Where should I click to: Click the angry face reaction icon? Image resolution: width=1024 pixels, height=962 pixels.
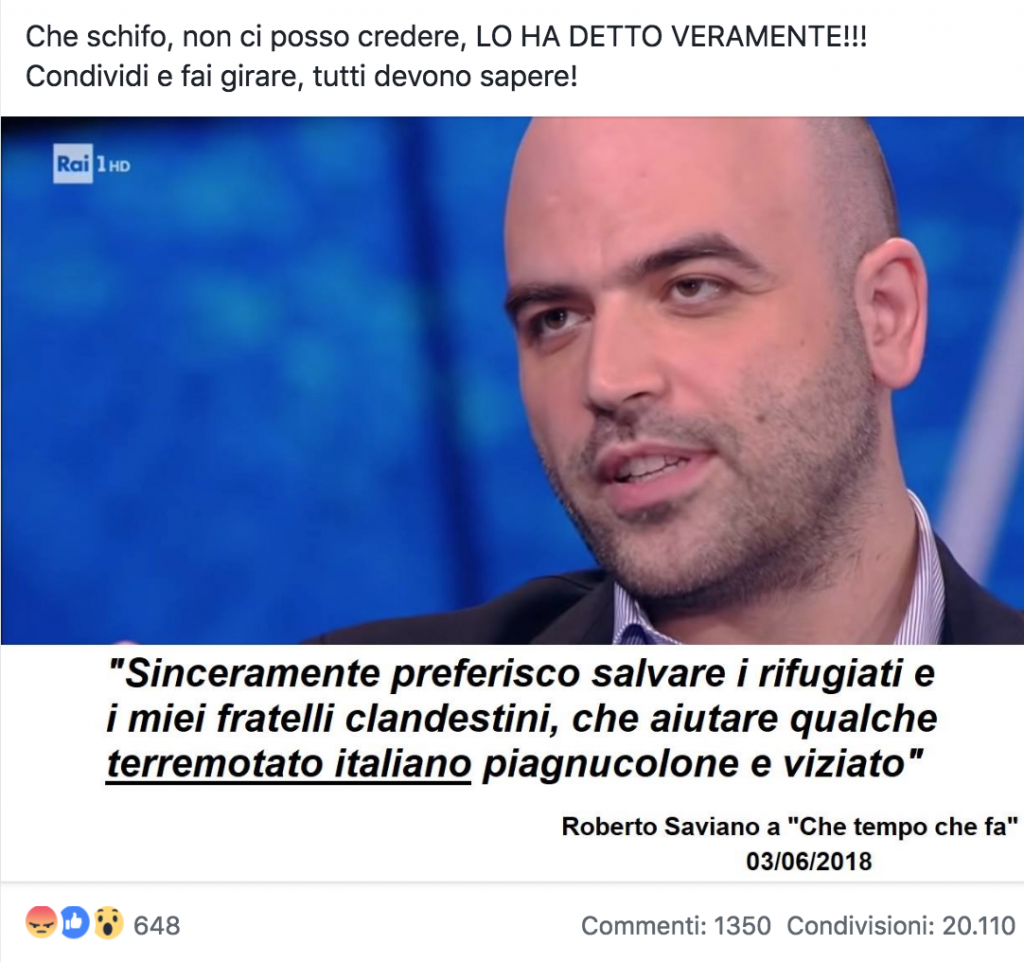(41, 924)
